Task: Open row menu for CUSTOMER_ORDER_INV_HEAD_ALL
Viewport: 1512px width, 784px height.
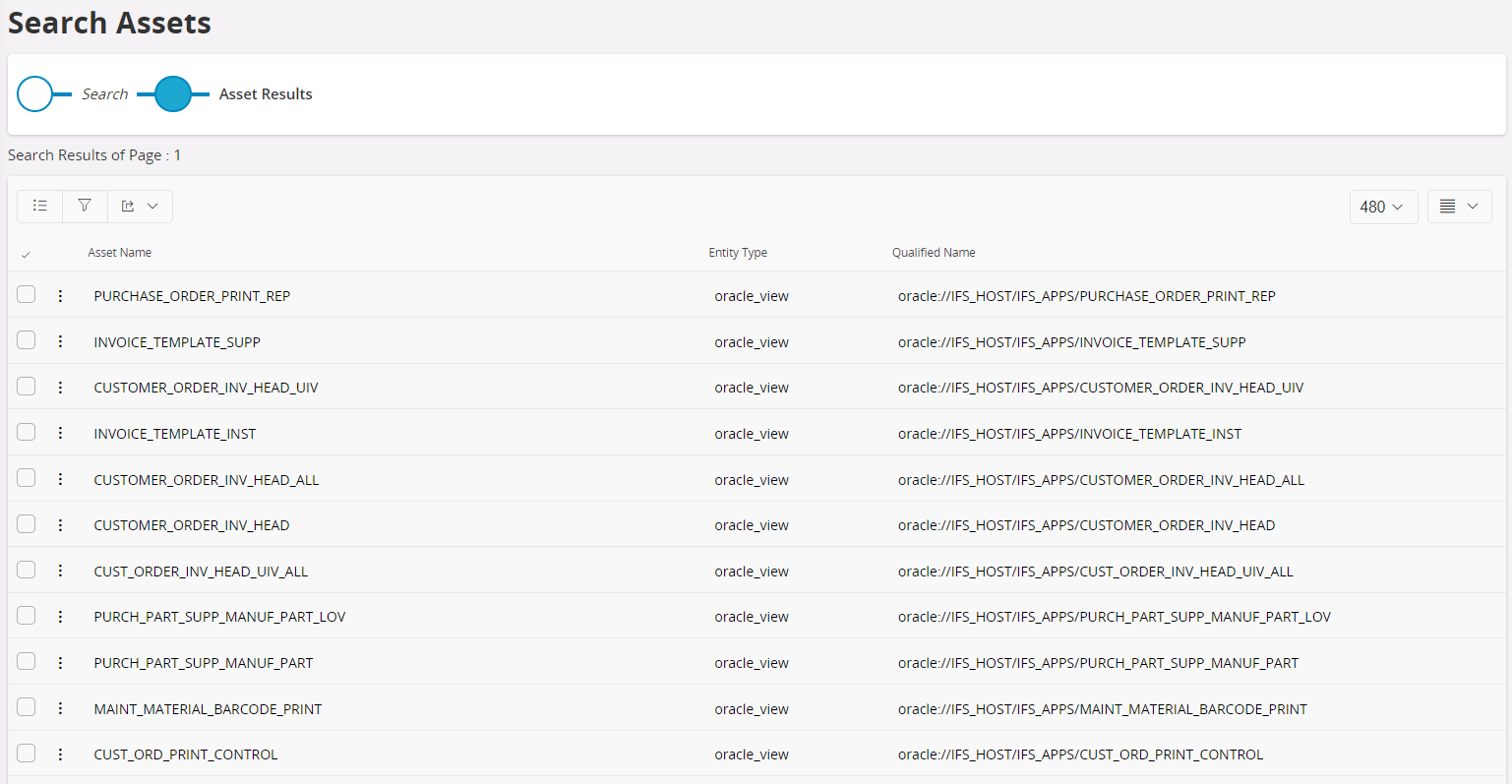Action: pyautogui.click(x=60, y=479)
